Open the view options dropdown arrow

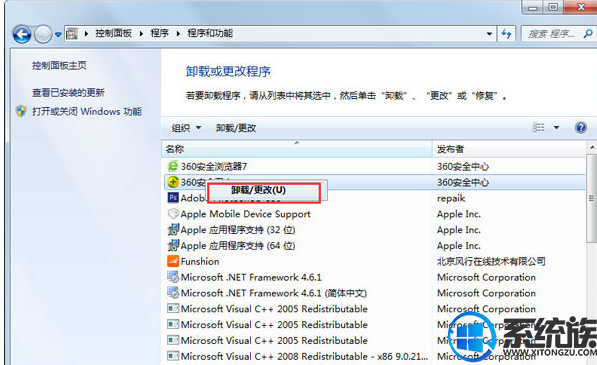(556, 128)
